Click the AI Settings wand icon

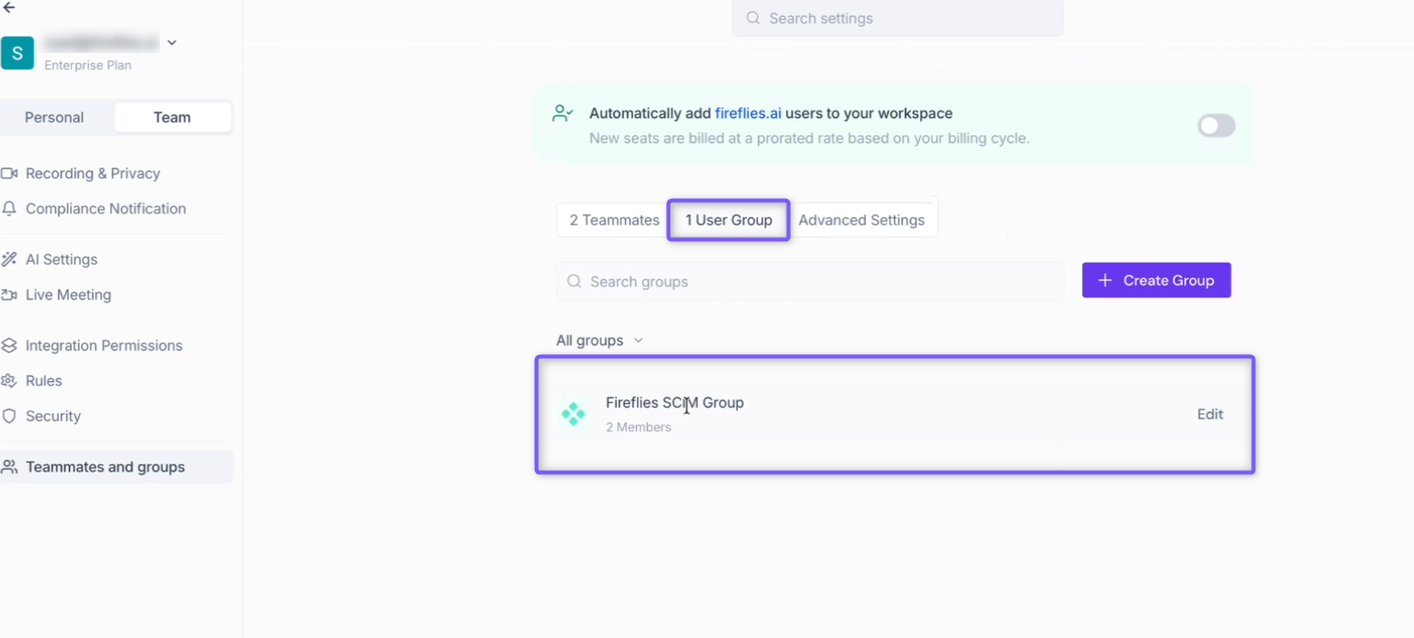point(9,259)
